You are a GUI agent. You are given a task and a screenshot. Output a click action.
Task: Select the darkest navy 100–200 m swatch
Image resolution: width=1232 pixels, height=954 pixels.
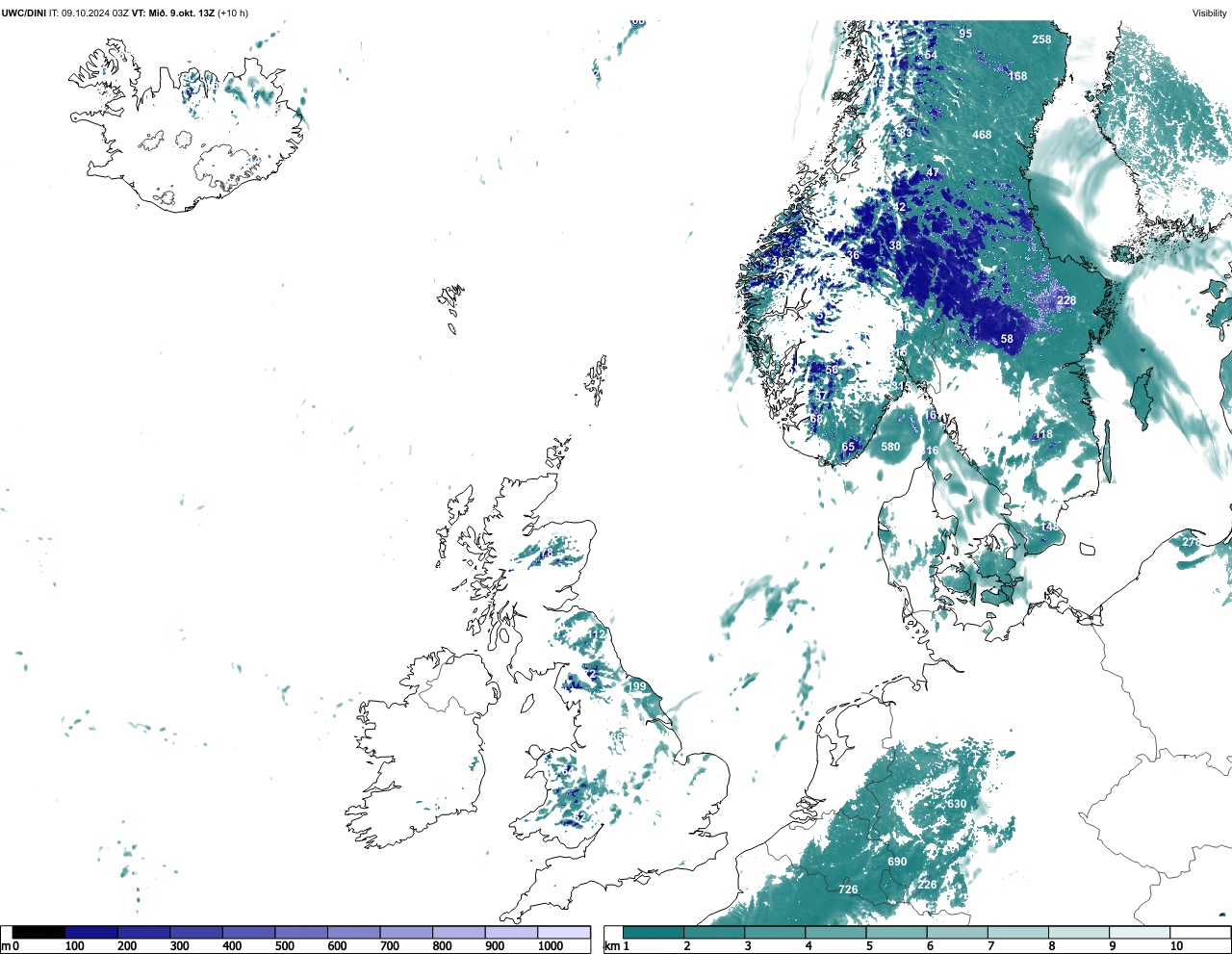(91, 932)
